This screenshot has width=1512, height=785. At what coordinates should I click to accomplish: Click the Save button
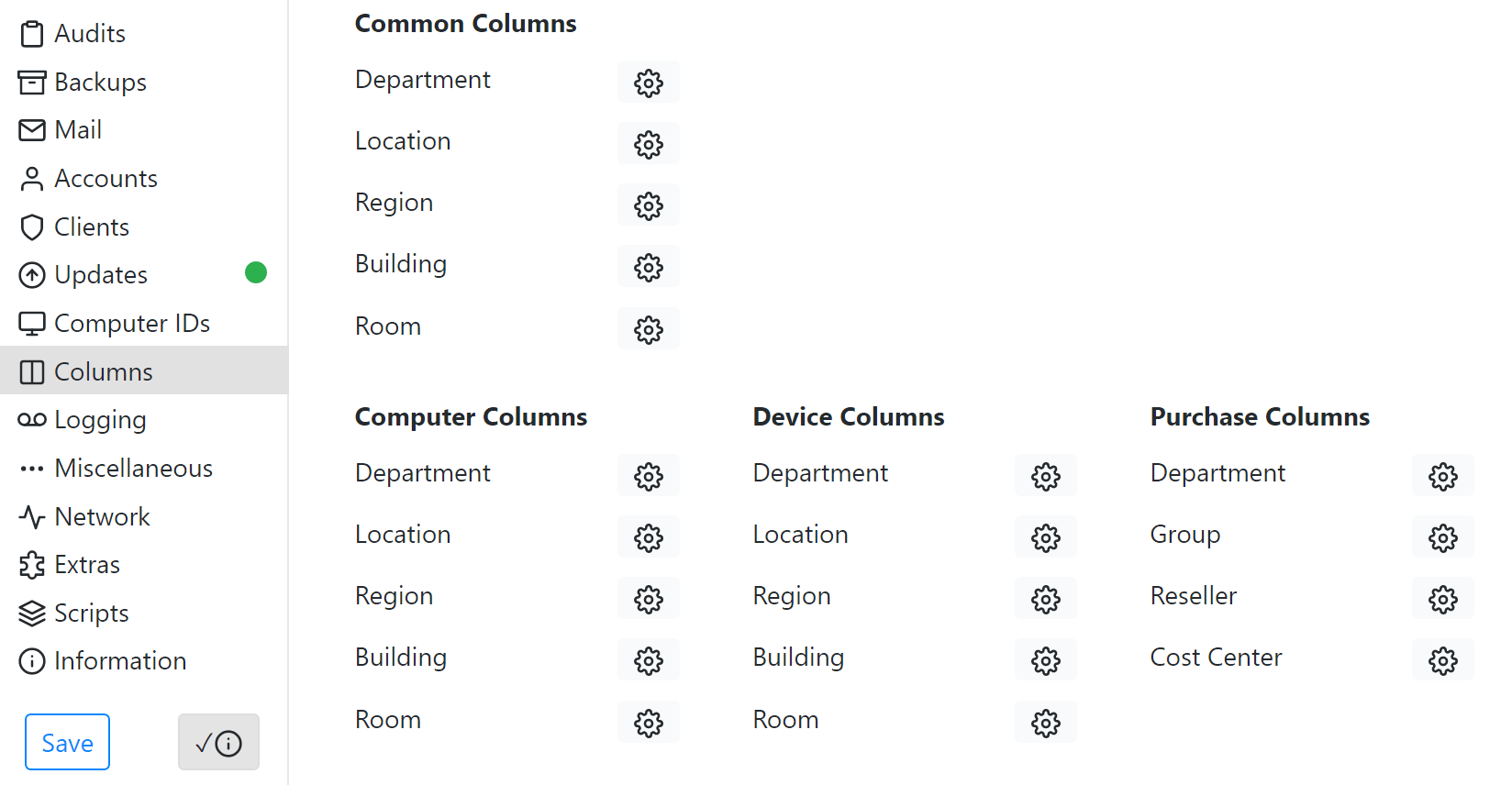67,742
